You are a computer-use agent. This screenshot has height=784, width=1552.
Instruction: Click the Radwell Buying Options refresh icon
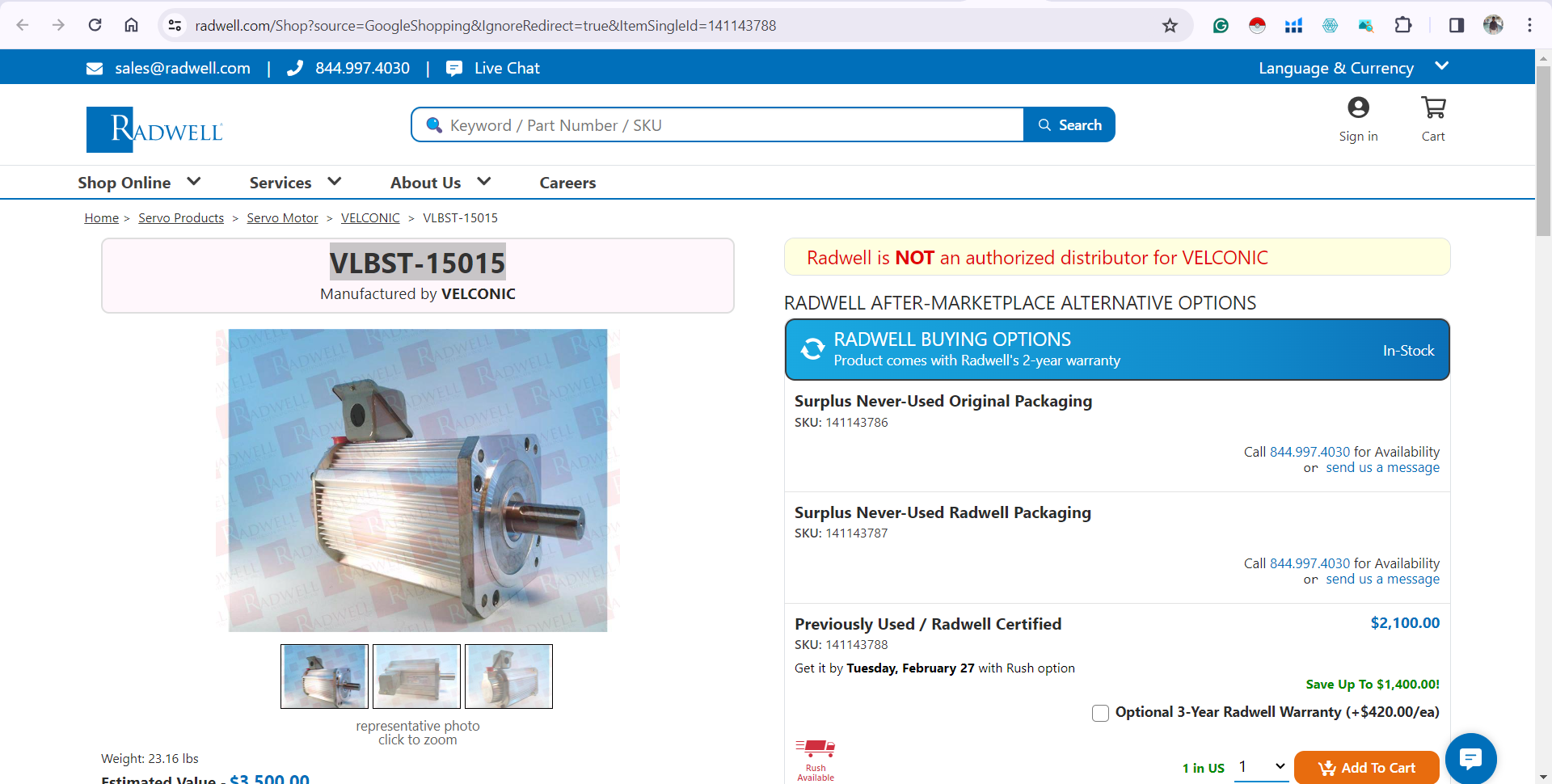[x=812, y=349]
